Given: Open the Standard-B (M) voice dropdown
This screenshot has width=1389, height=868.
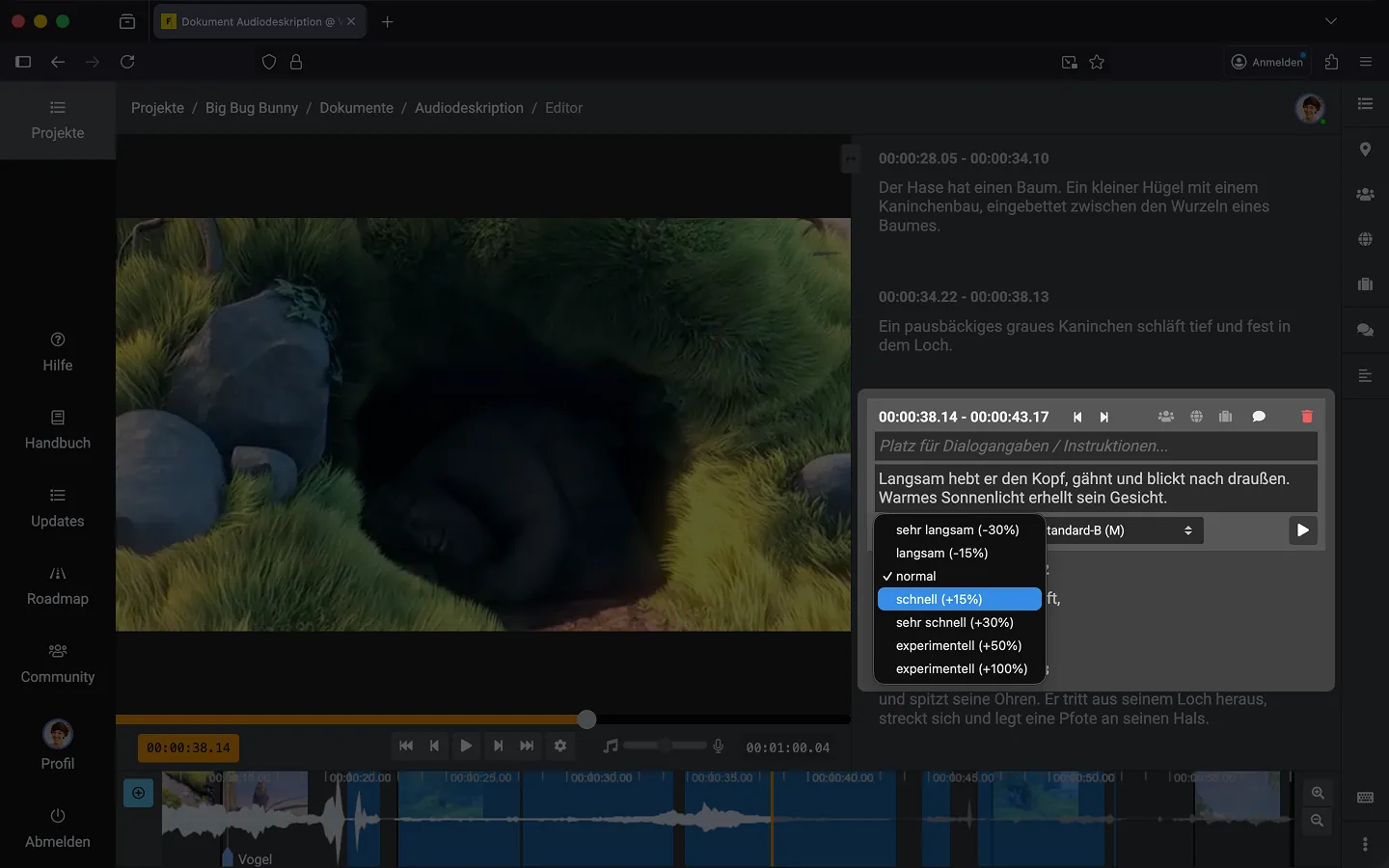Looking at the screenshot, I should (x=1124, y=530).
